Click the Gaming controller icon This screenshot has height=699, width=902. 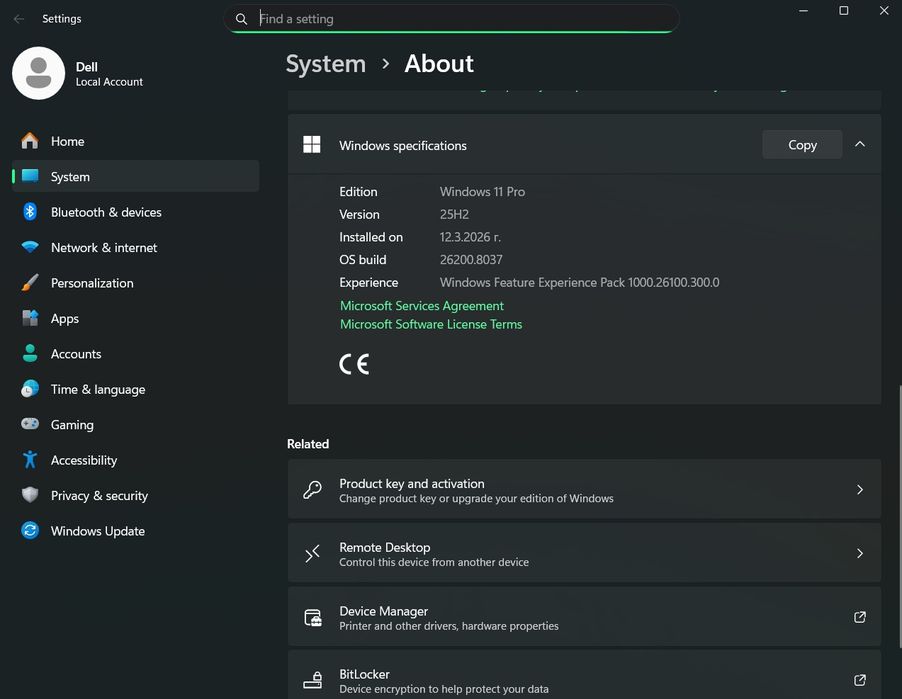(30, 424)
